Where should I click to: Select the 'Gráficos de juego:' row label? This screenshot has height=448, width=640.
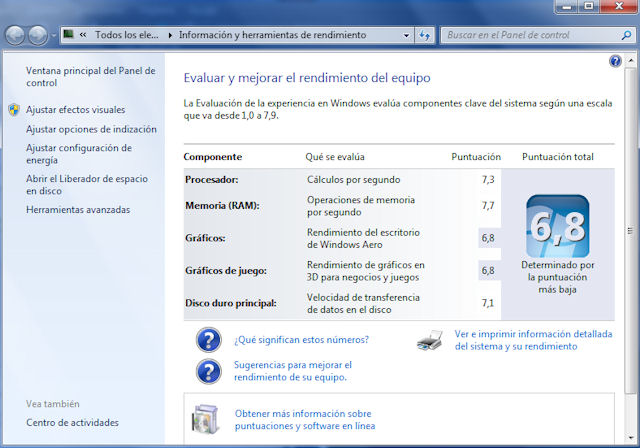[226, 271]
